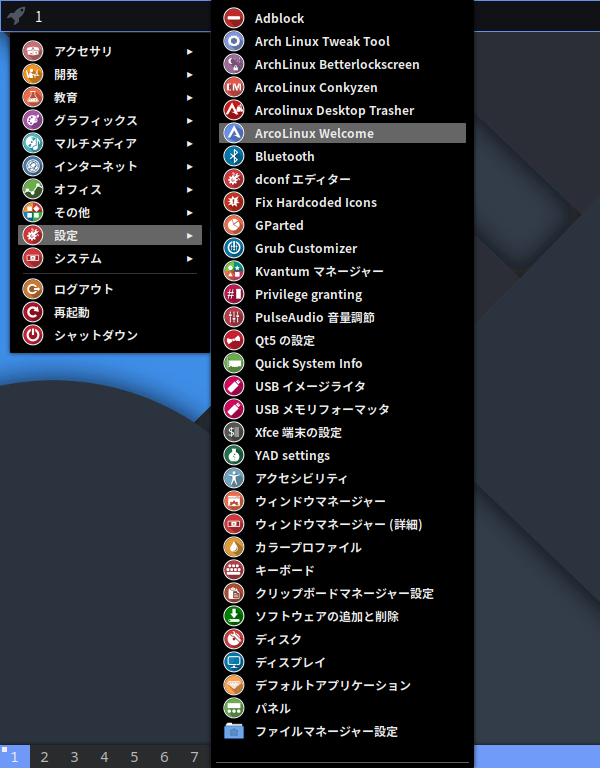Switch to workspace 5
Image resolution: width=600 pixels, height=768 pixels.
[x=134, y=757]
